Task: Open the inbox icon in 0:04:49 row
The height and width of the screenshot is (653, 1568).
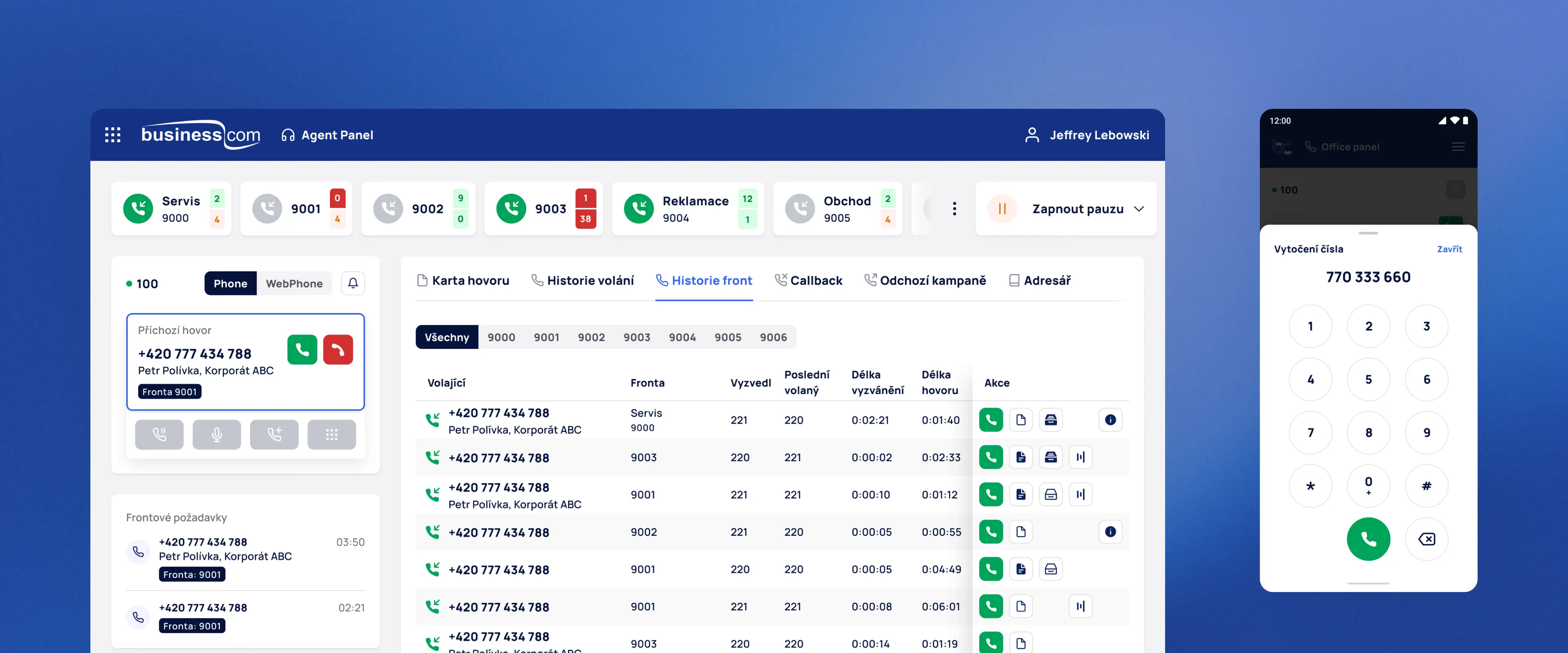Action: 1051,569
